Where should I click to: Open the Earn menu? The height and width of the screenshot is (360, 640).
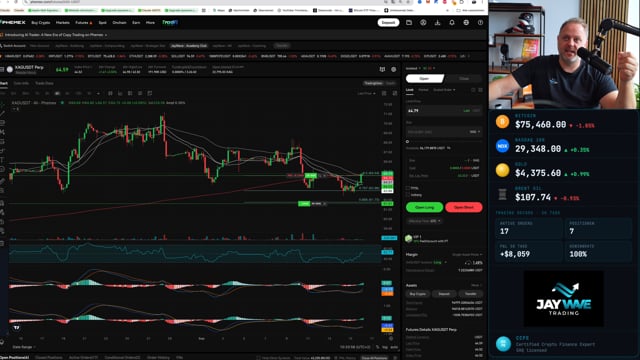pos(136,22)
